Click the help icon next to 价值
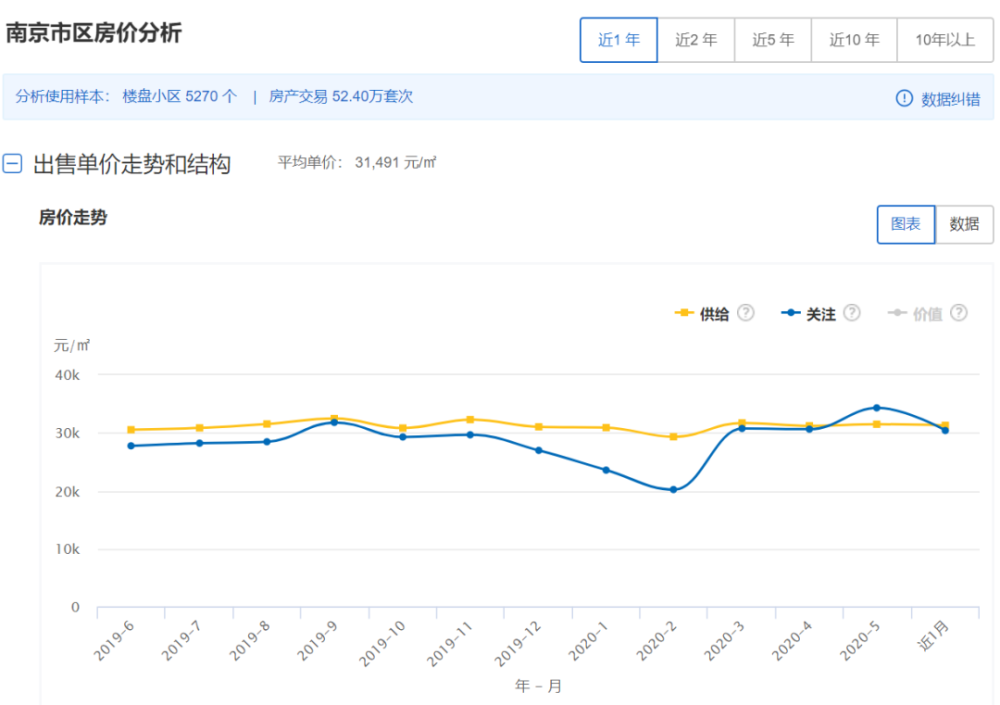The width and height of the screenshot is (1000, 705). coord(959,313)
